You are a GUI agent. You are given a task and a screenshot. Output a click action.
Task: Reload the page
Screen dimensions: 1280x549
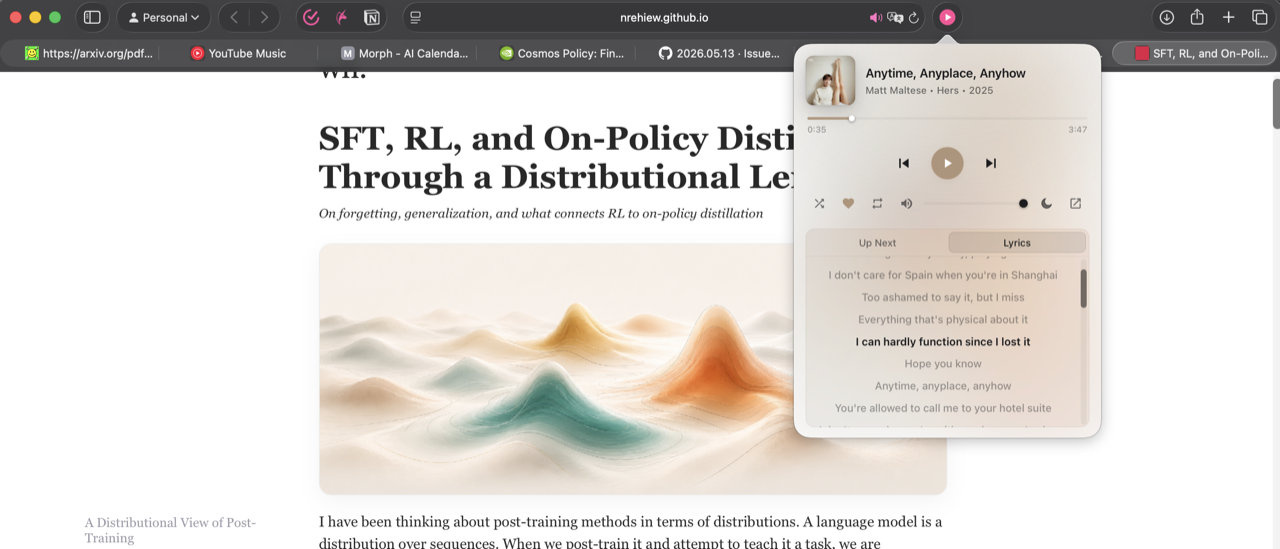point(914,17)
